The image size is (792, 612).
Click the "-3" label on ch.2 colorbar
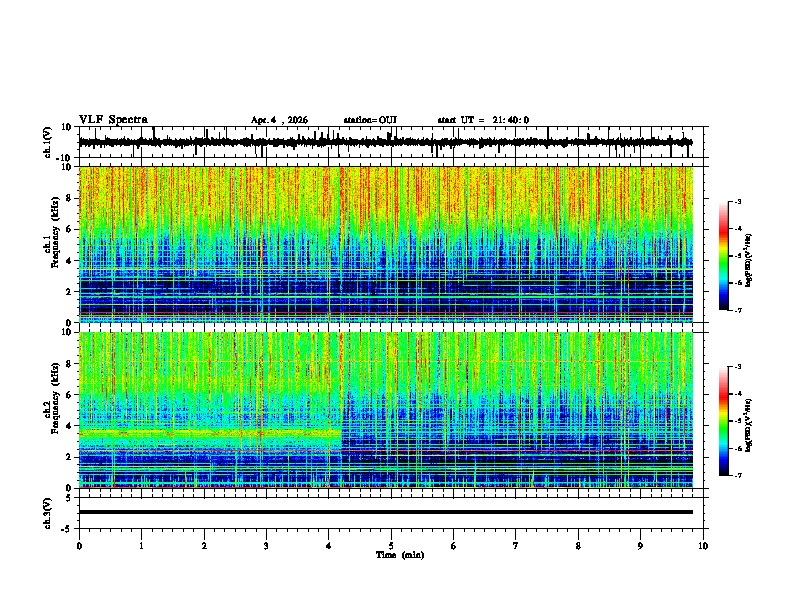(737, 367)
